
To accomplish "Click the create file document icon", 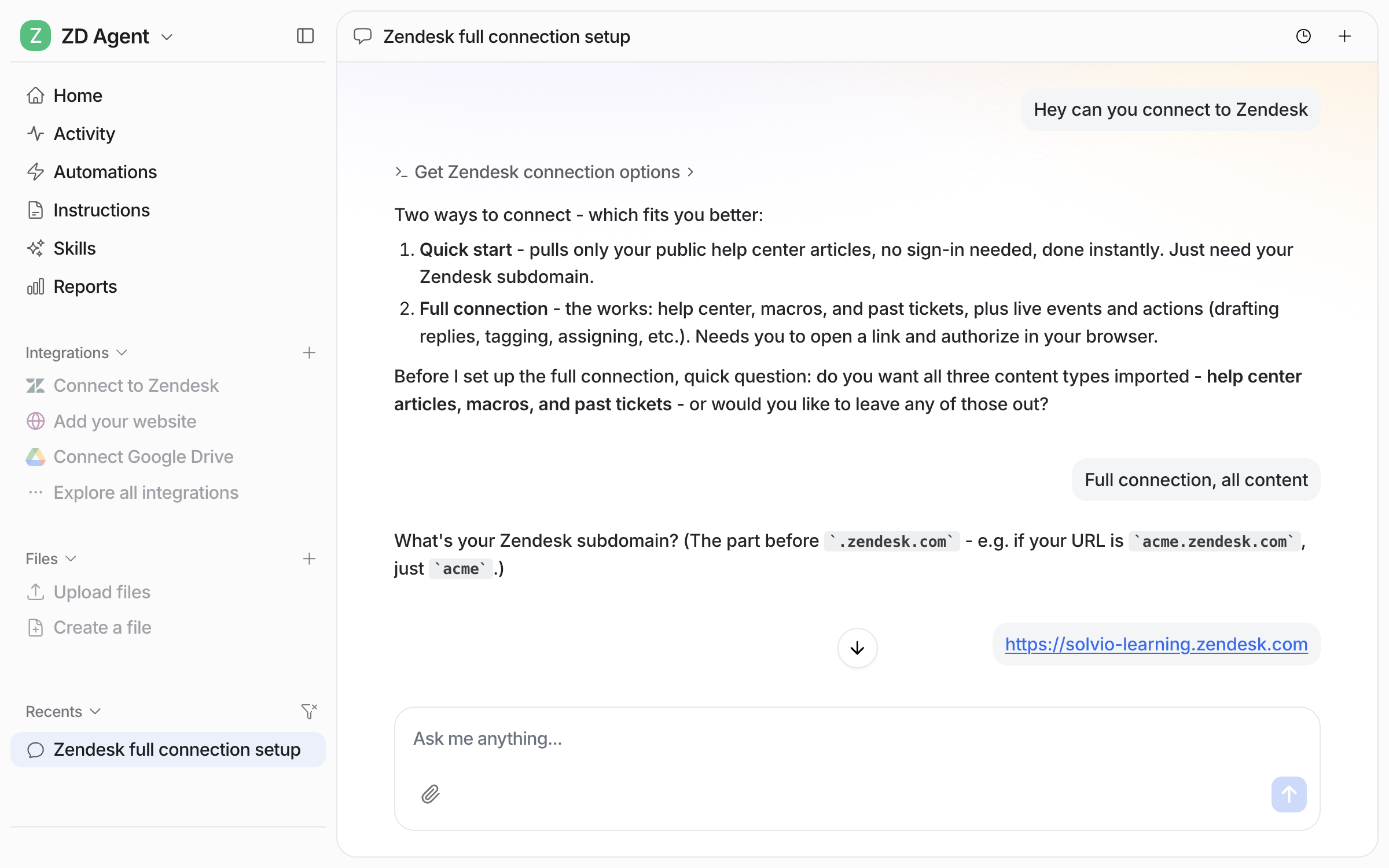I will (35, 627).
